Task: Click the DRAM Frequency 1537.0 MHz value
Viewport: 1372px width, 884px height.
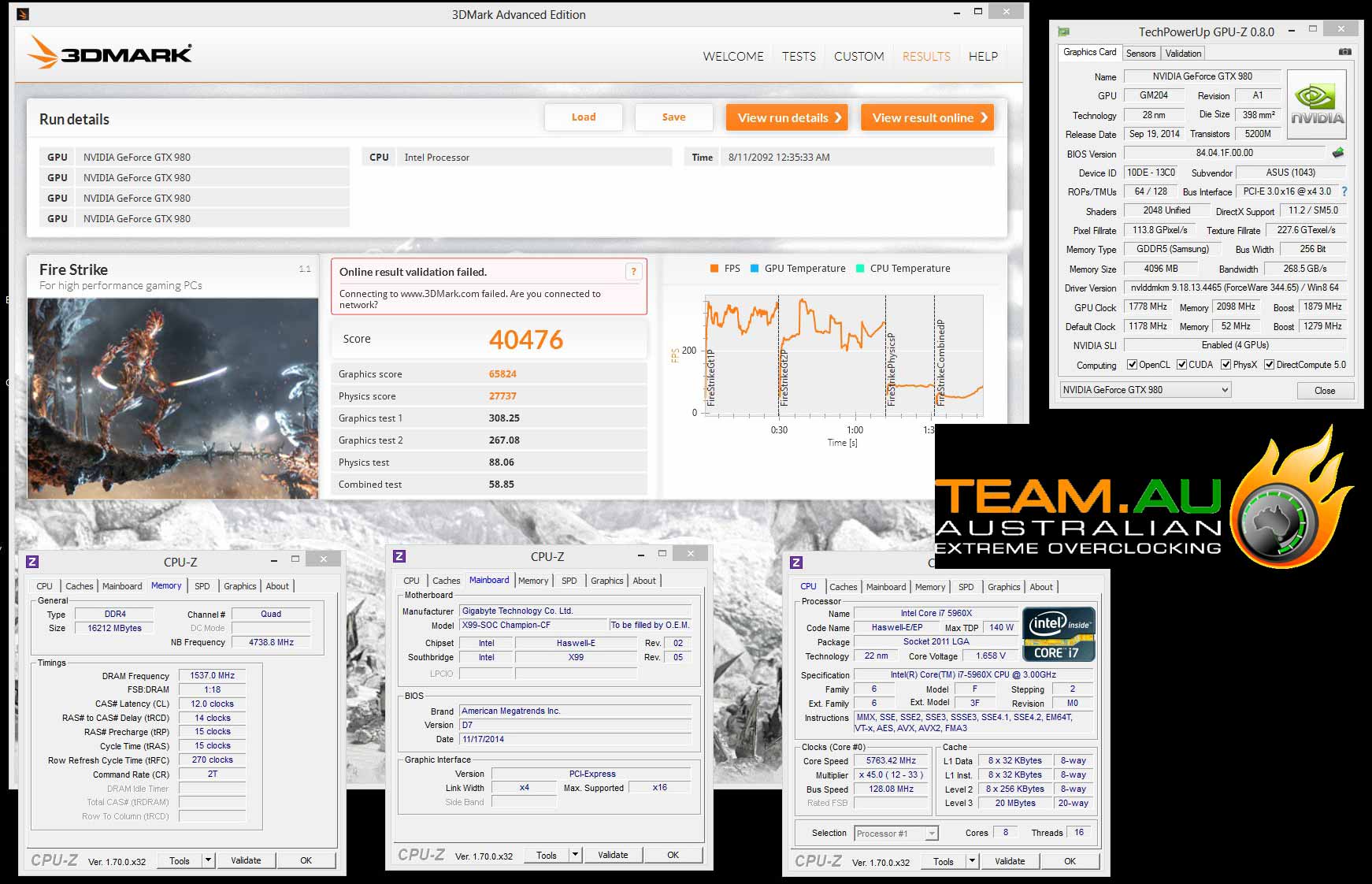Action: (x=213, y=675)
